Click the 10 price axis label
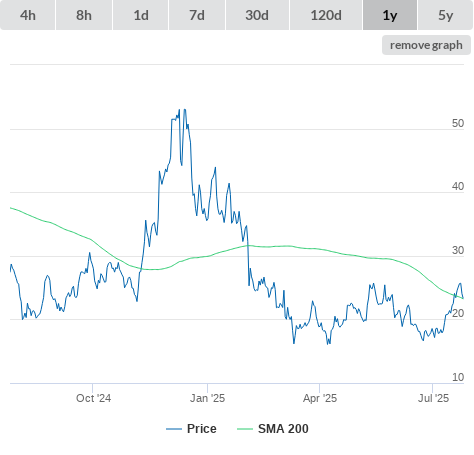 pyautogui.click(x=458, y=377)
